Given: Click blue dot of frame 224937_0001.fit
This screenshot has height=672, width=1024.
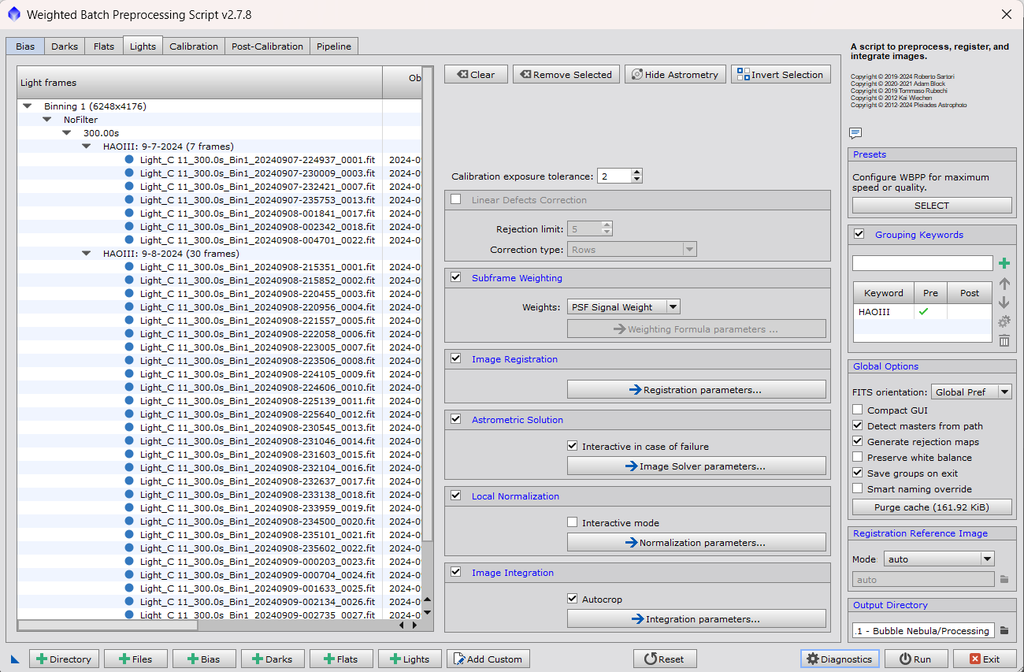Looking at the screenshot, I should pyautogui.click(x=129, y=159).
